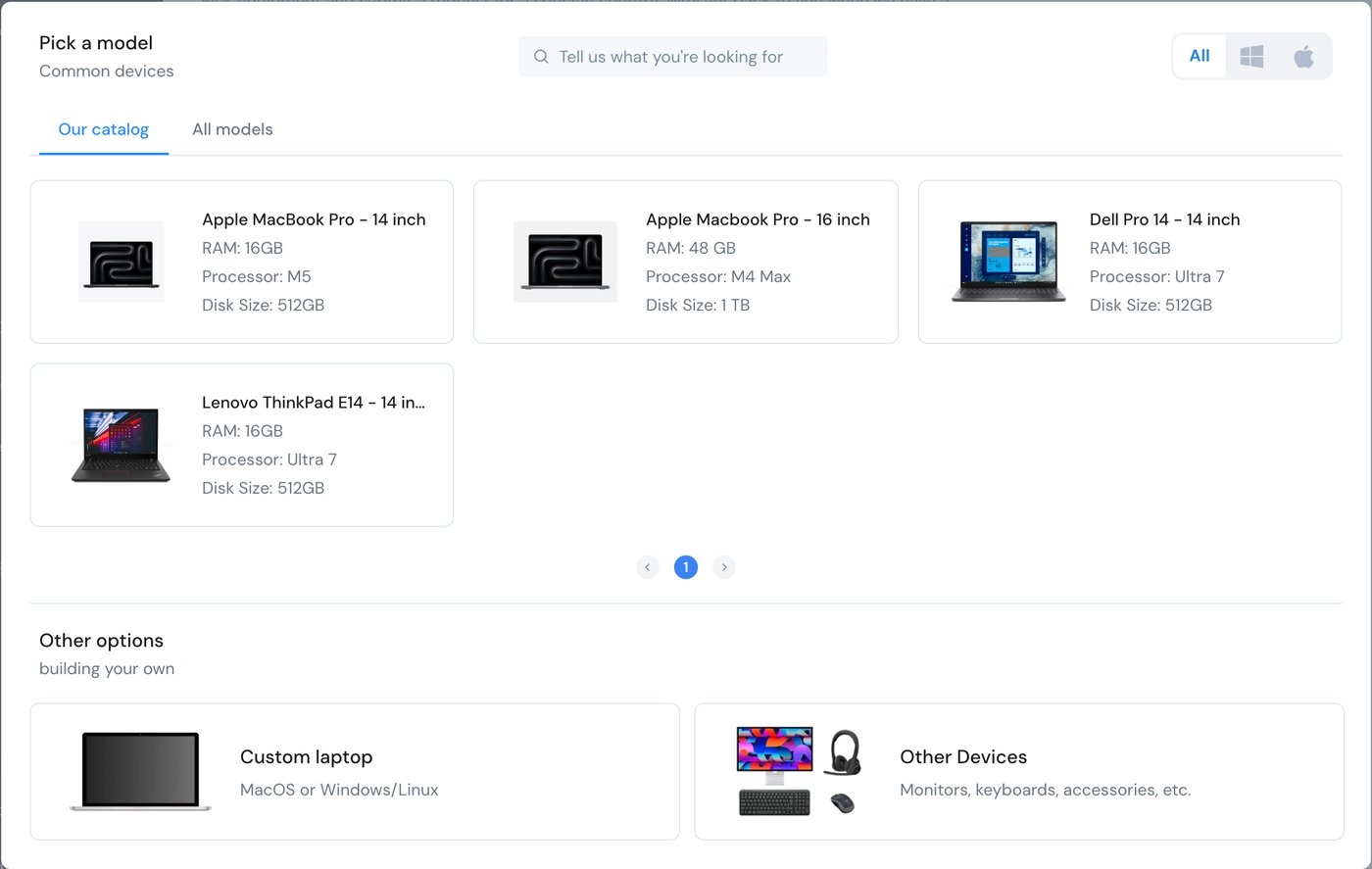Open the Custom laptop option
The image size is (1372, 869).
[355, 772]
